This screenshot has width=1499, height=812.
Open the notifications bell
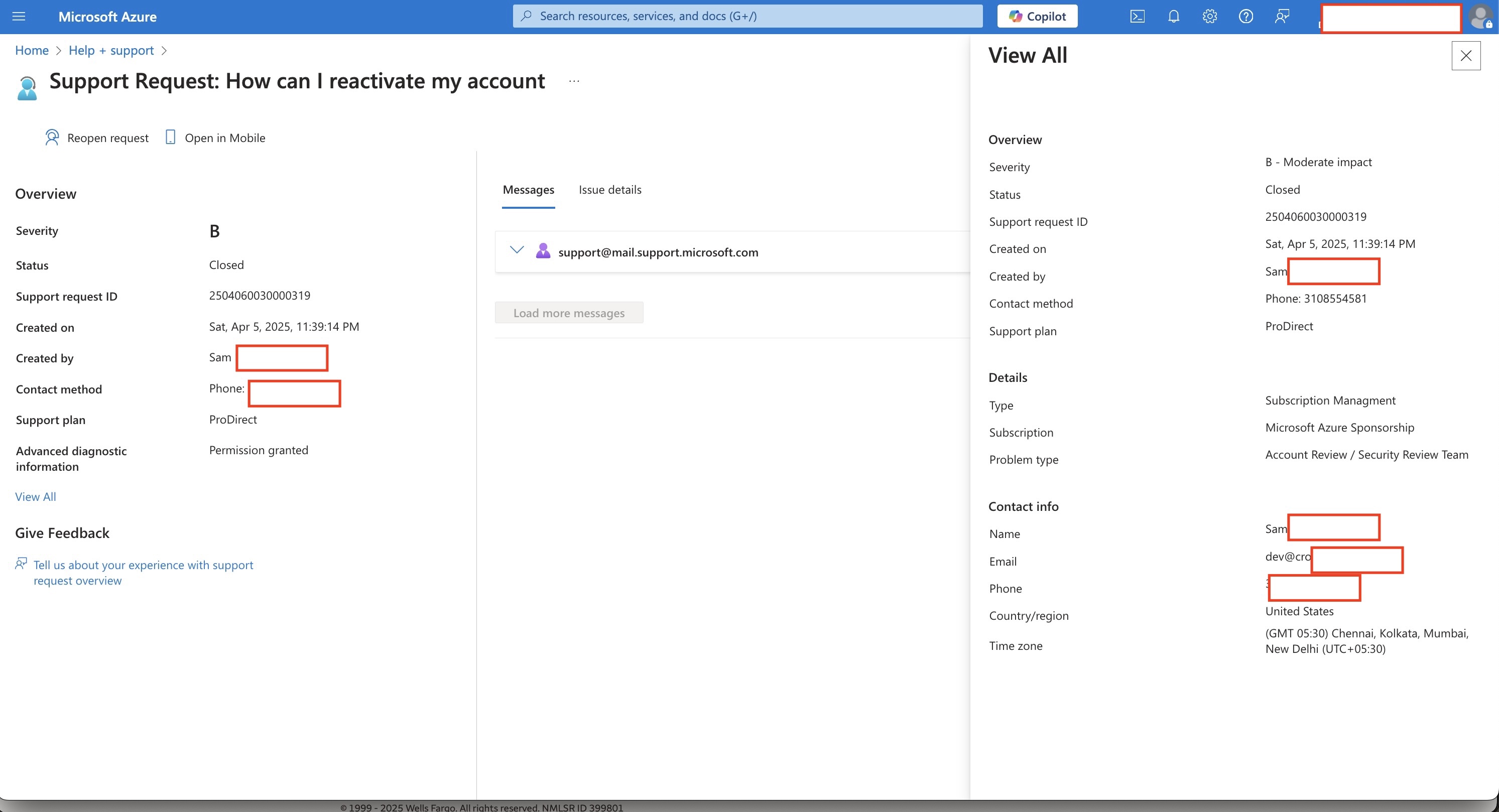pyautogui.click(x=1174, y=16)
